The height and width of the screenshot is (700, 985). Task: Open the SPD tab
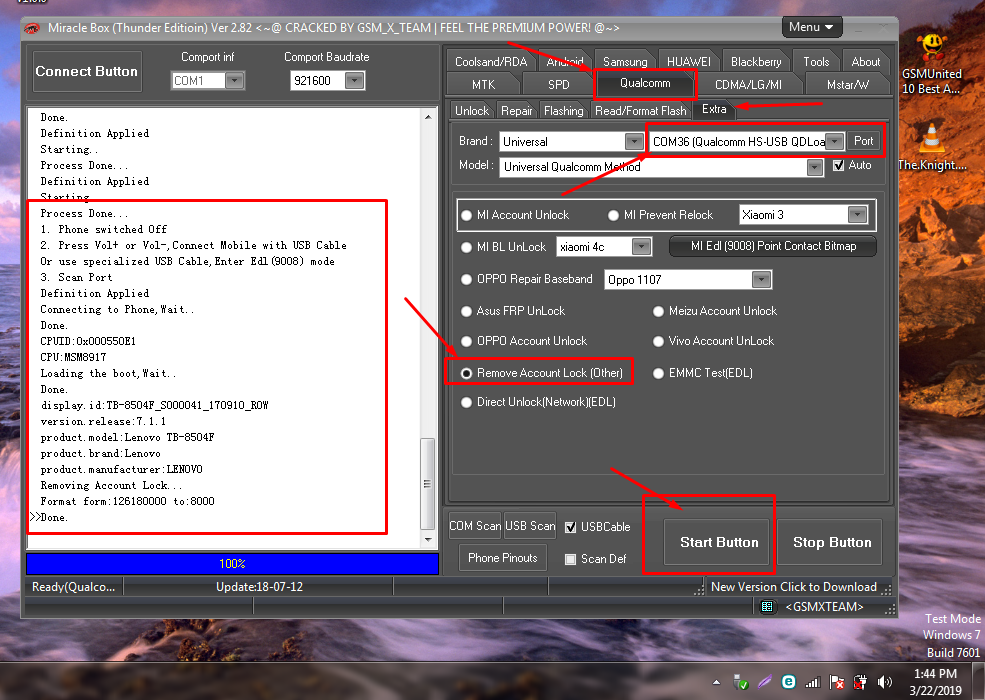click(558, 84)
